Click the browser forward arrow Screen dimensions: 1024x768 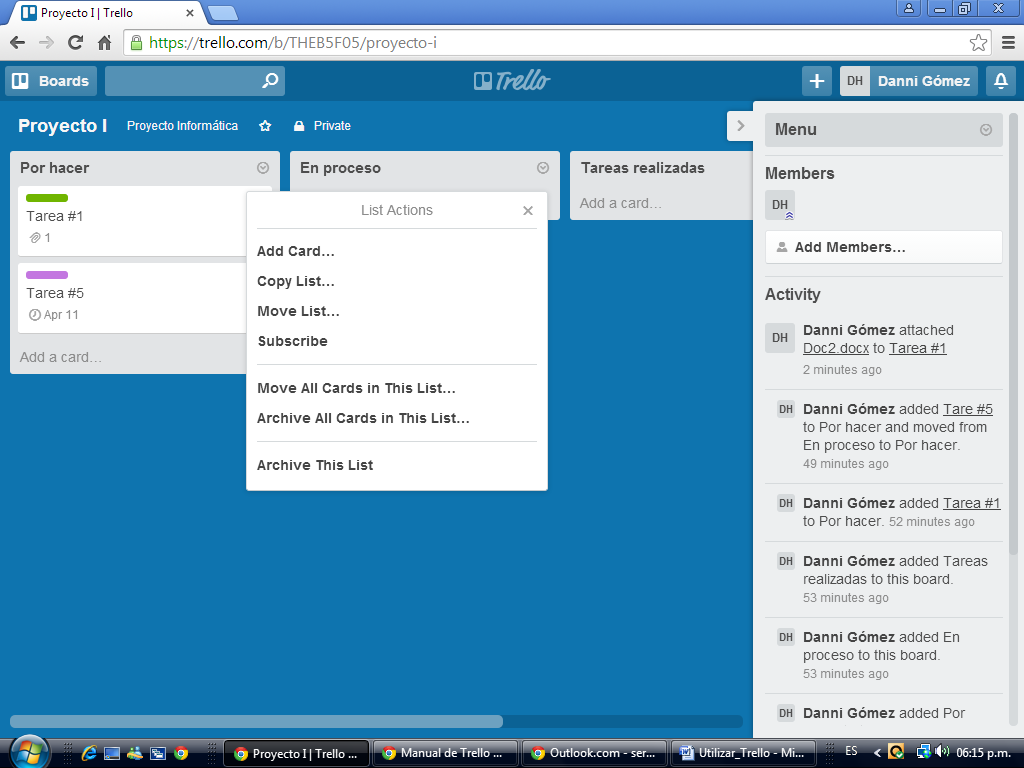pyautogui.click(x=46, y=43)
